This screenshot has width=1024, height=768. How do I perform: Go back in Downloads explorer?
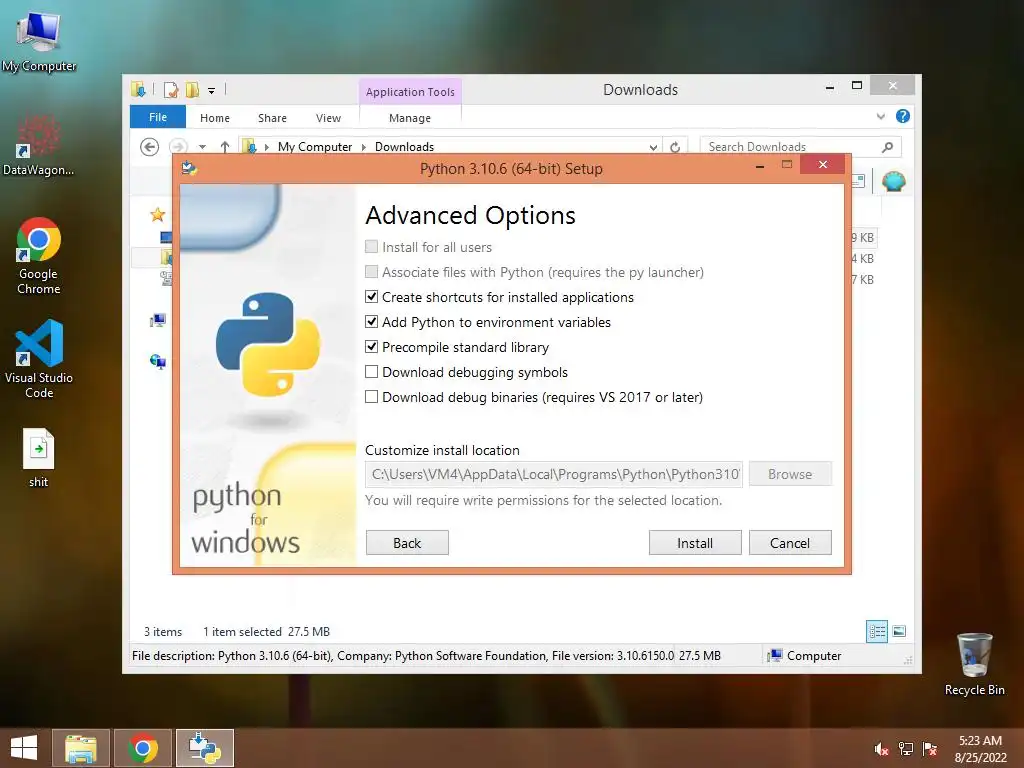pyautogui.click(x=150, y=147)
